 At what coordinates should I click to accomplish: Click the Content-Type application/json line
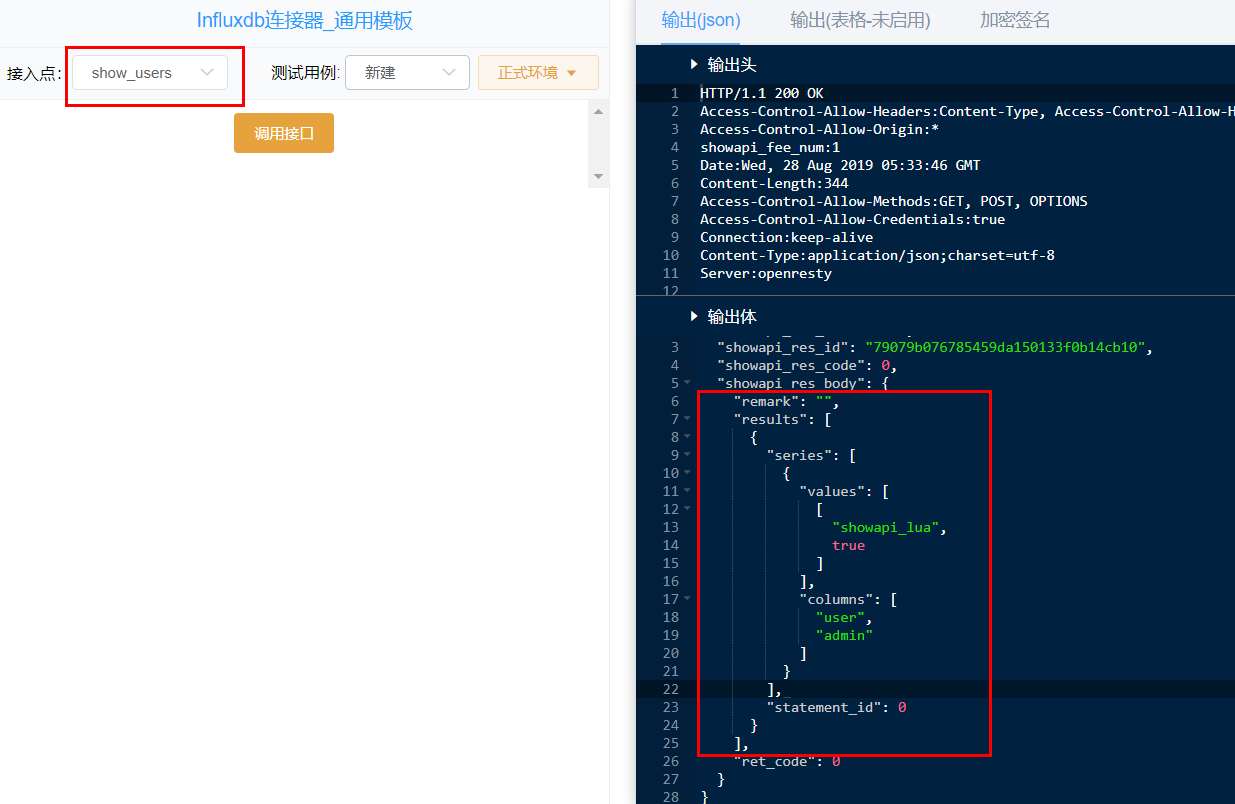pyautogui.click(x=877, y=255)
